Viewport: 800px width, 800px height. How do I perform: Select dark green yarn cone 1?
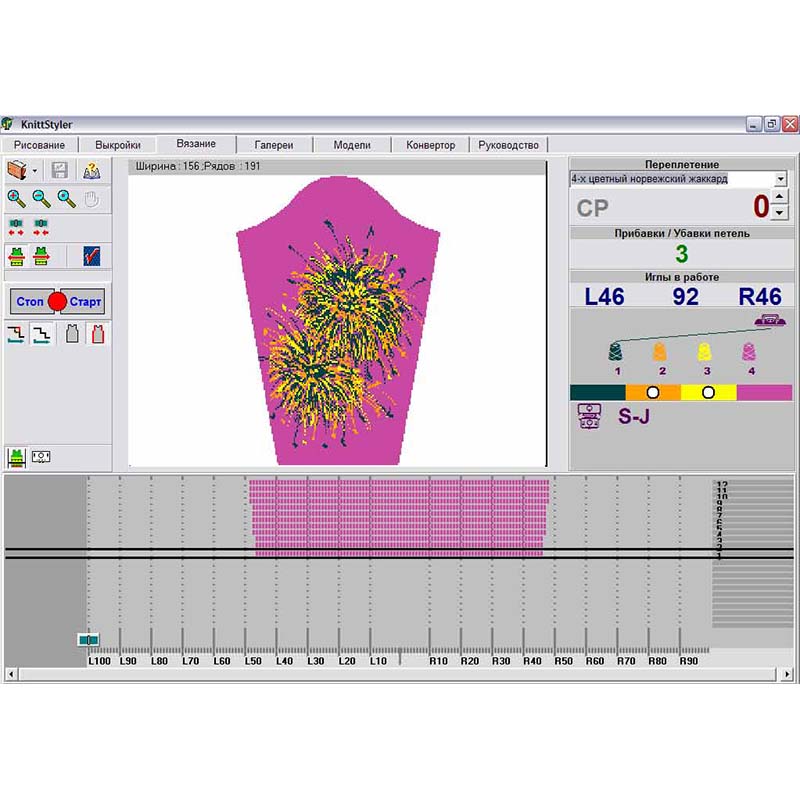pos(616,352)
